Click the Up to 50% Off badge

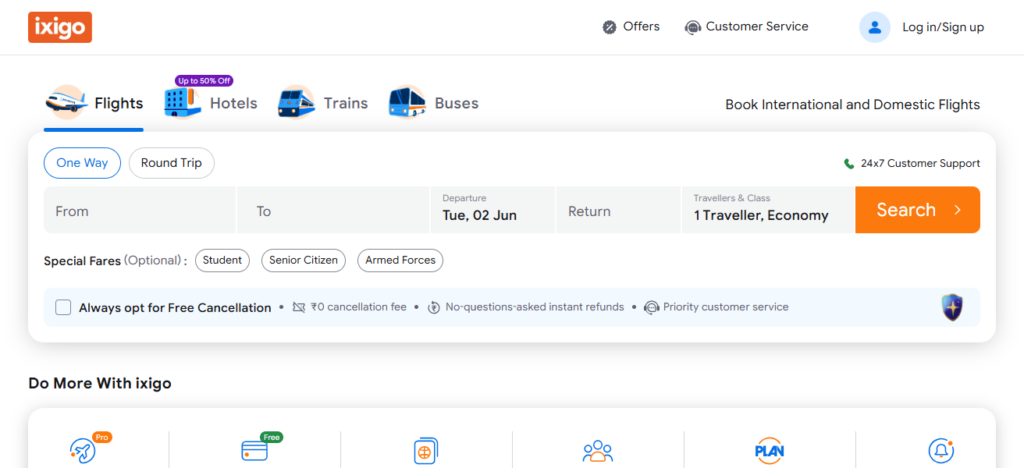coord(204,81)
